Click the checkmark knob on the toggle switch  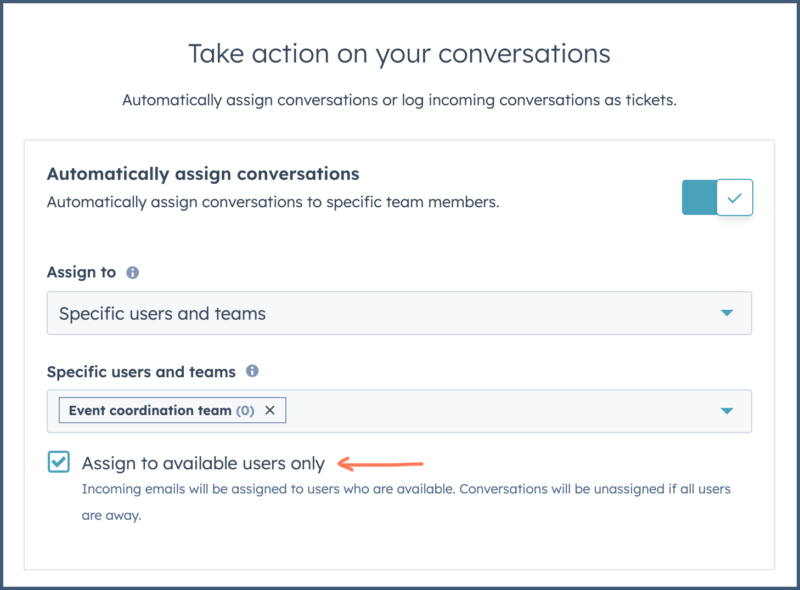pyautogui.click(x=734, y=198)
